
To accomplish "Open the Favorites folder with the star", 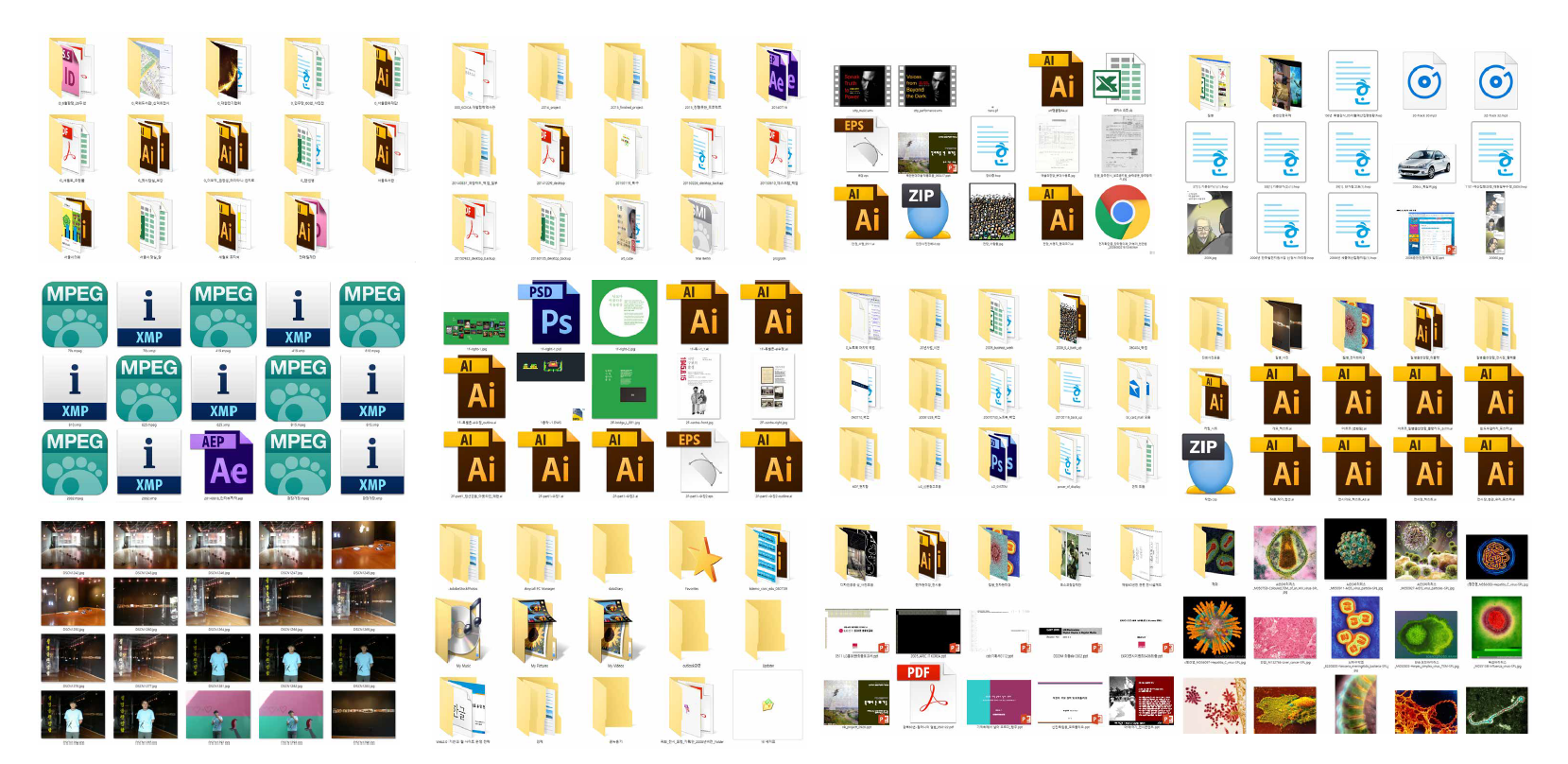I will 696,551.
